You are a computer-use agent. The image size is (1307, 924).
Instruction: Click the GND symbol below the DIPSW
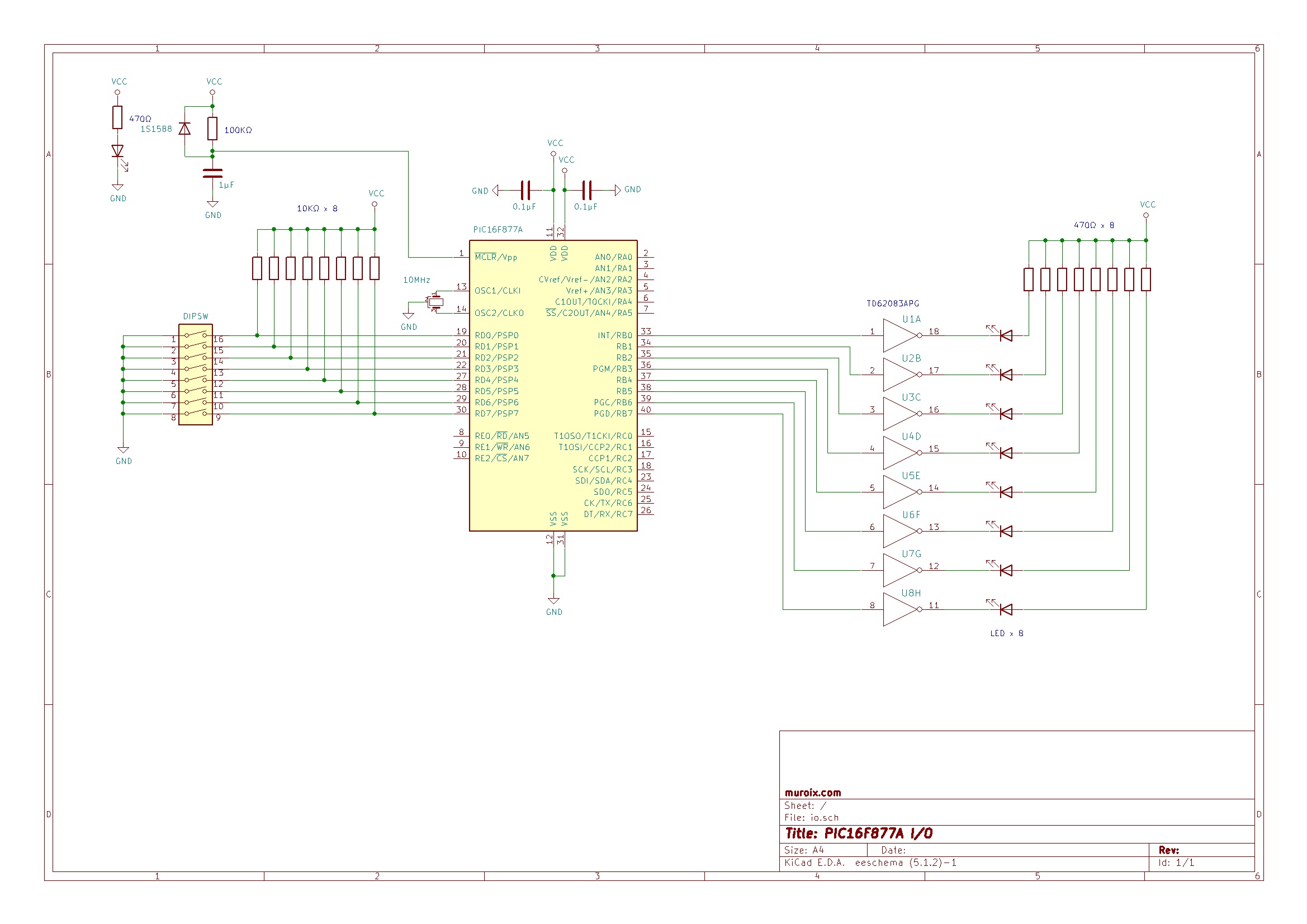pos(123,450)
